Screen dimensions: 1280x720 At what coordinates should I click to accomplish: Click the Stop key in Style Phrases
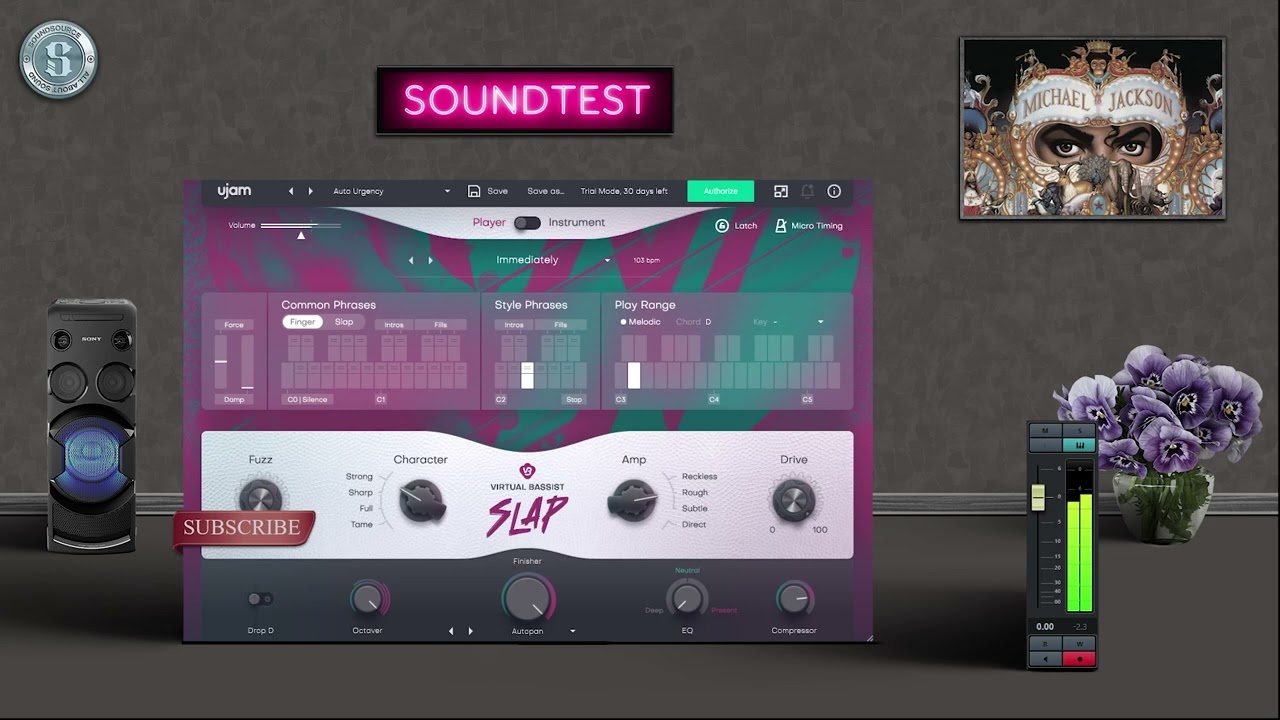574,399
